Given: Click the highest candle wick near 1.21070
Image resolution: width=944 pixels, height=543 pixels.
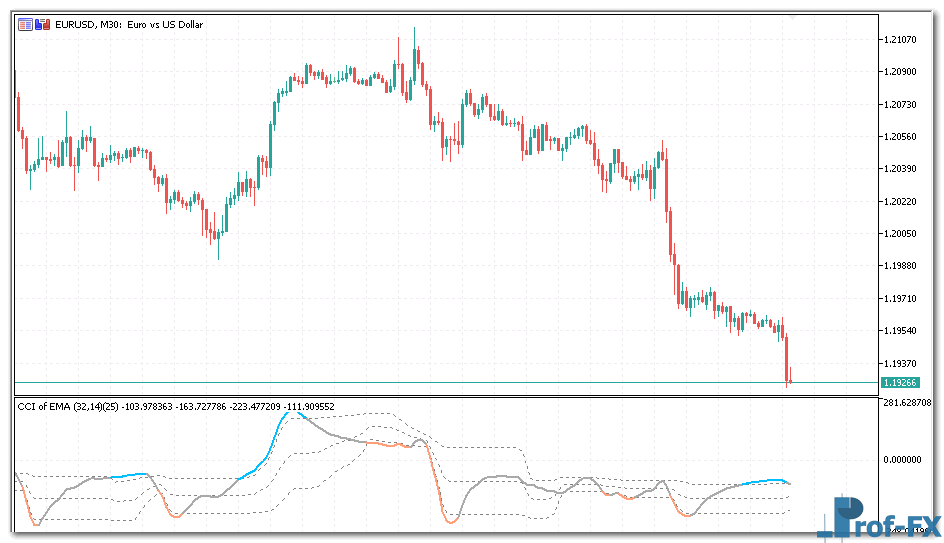Looking at the screenshot, I should pos(414,33).
